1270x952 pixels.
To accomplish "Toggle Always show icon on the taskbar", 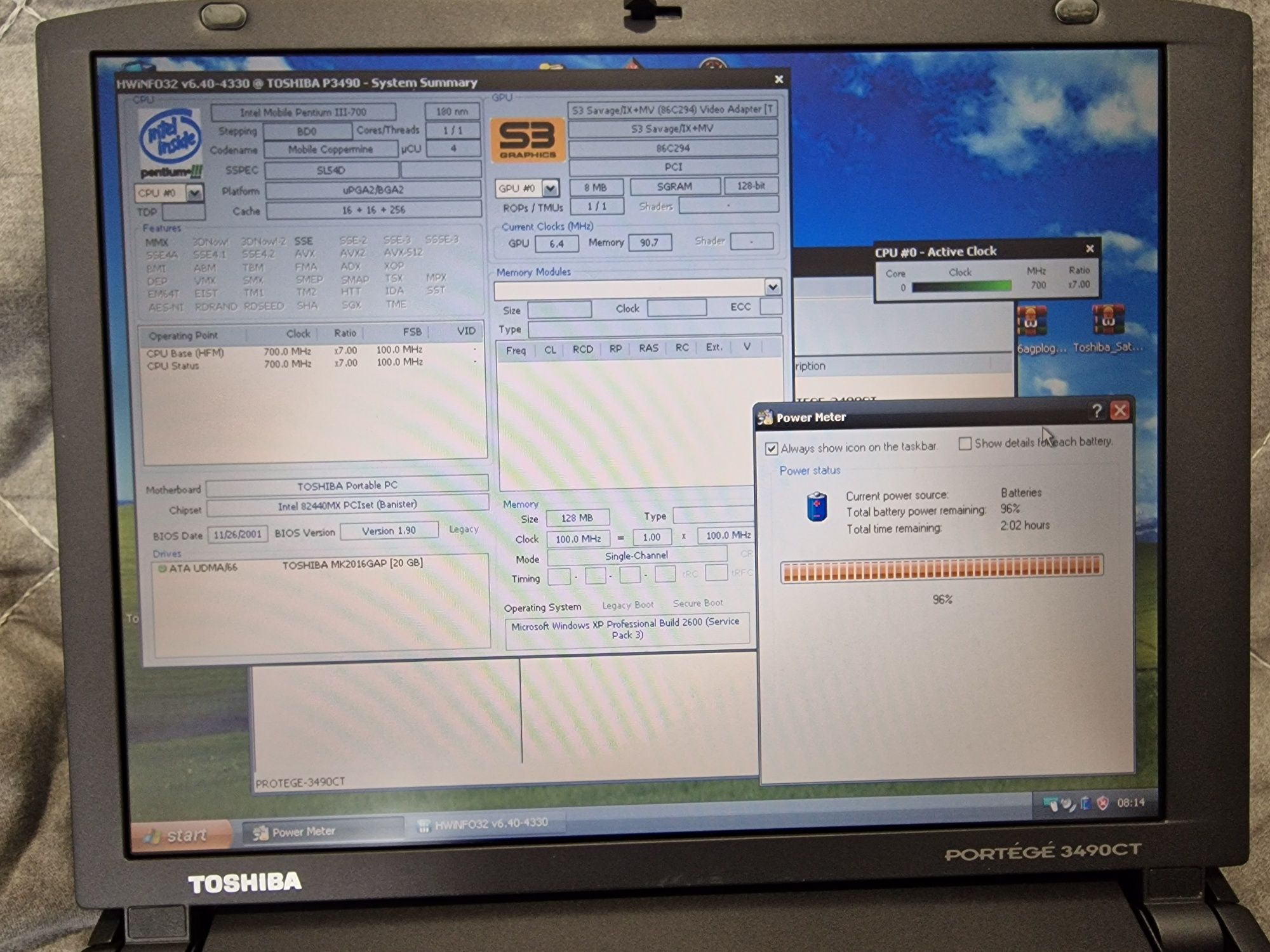I will coord(772,449).
